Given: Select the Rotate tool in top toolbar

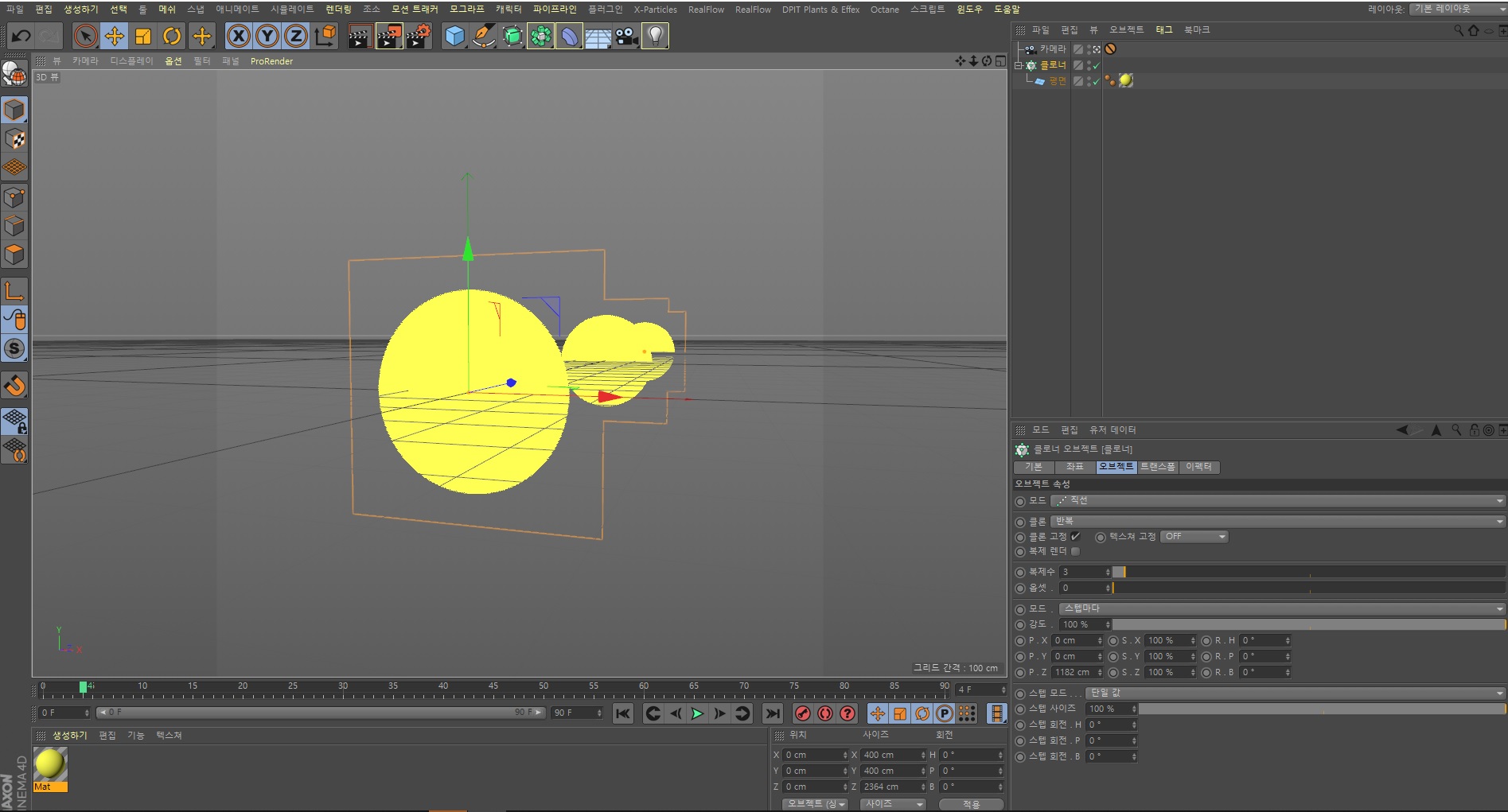Looking at the screenshot, I should 172,36.
